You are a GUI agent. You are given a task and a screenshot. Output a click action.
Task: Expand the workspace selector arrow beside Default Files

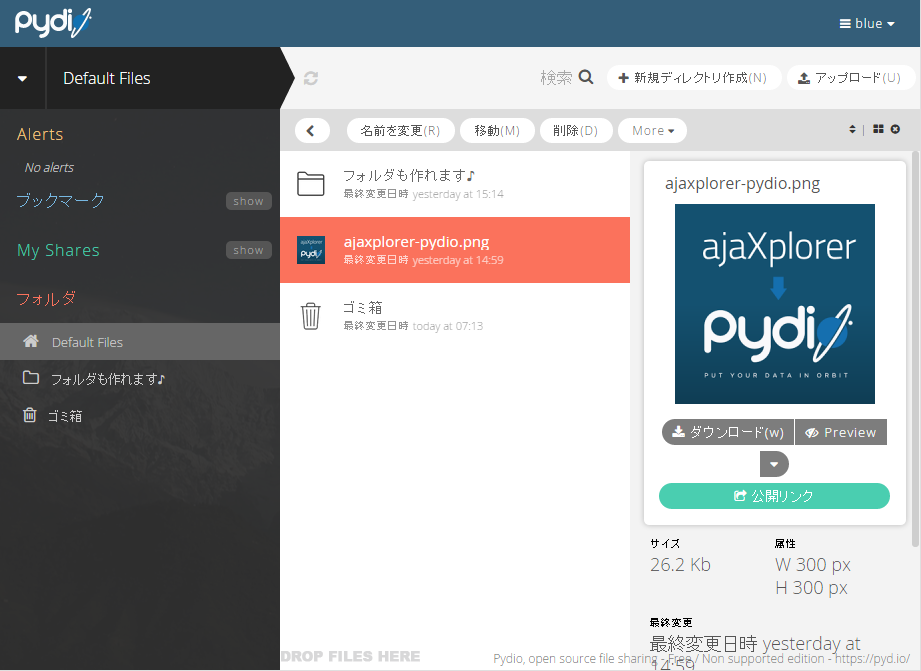22,78
